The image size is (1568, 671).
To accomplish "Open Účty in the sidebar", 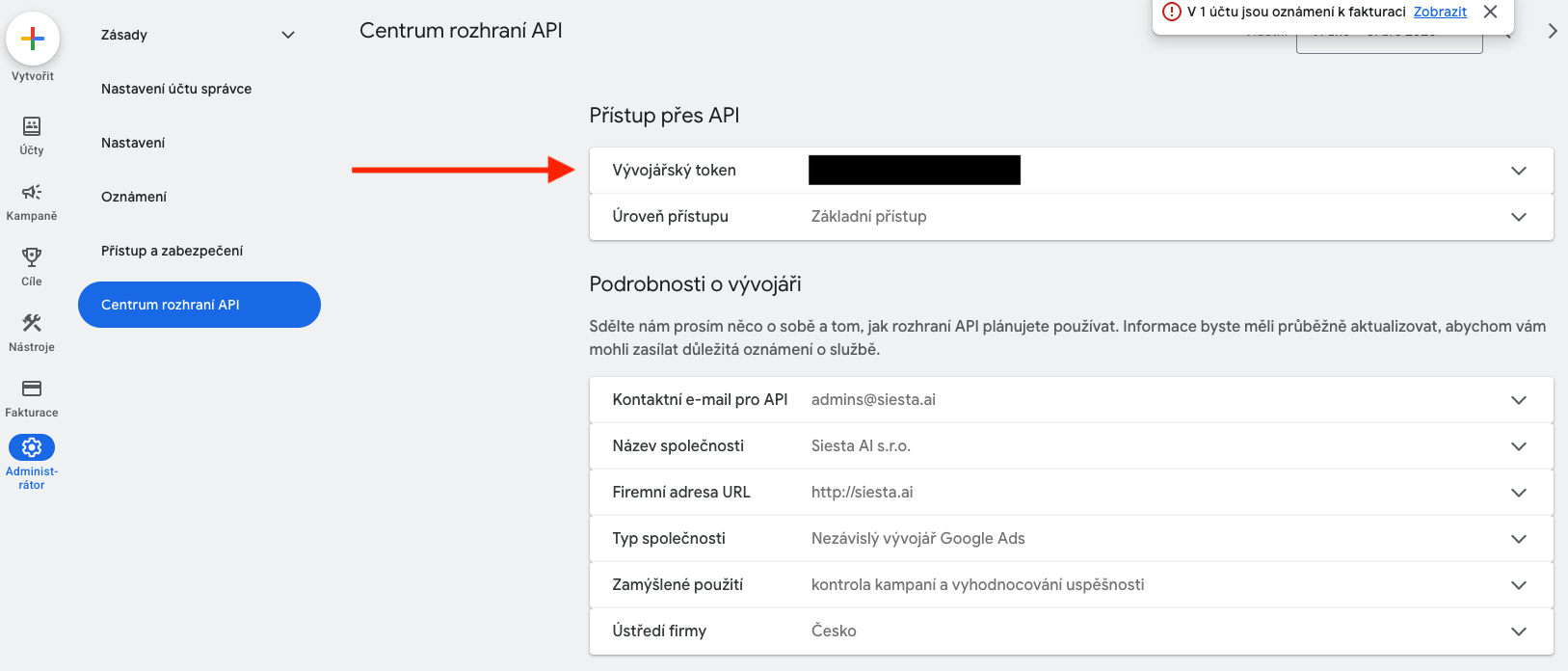I will pos(32,126).
